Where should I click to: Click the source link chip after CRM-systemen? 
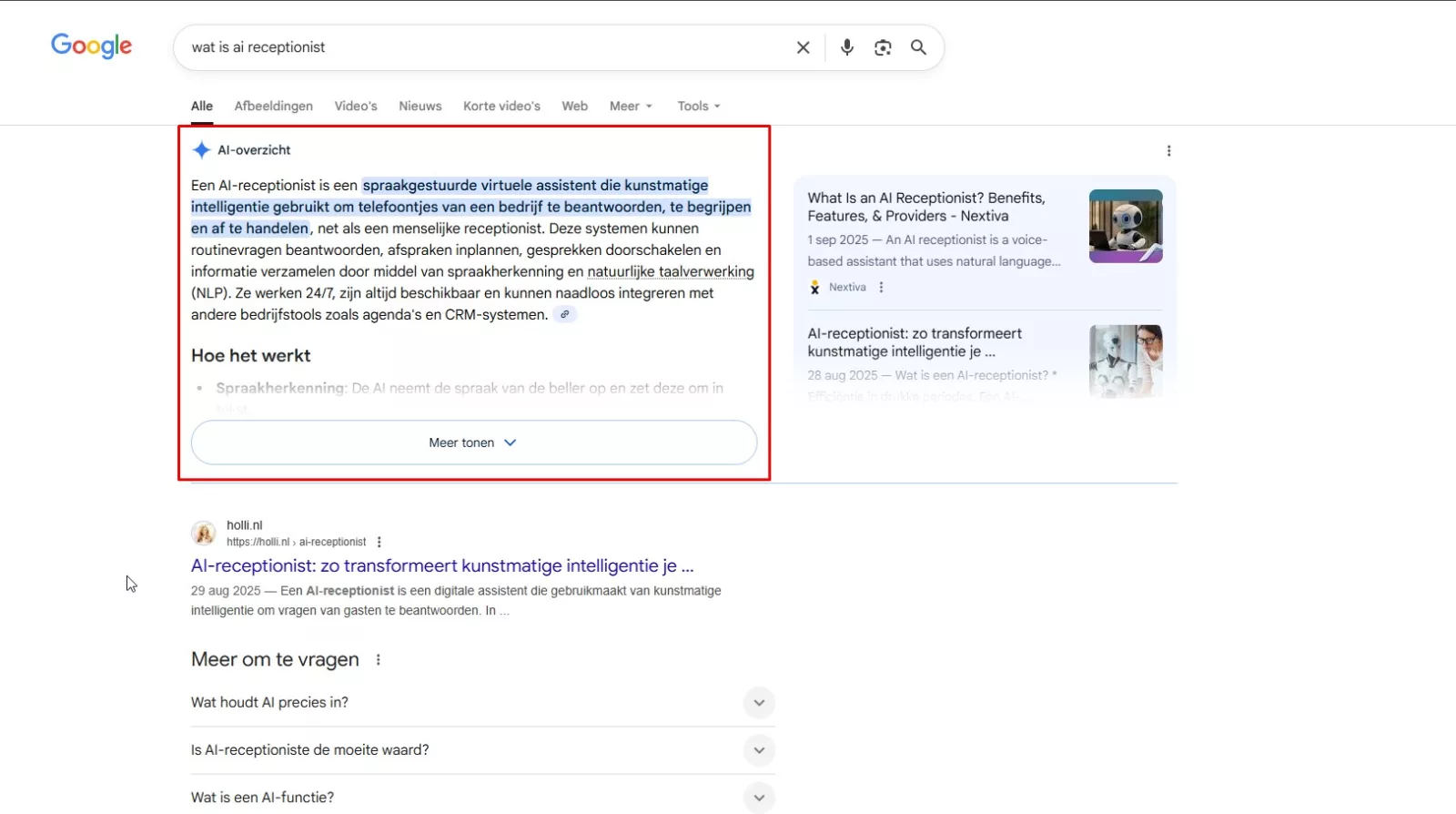point(564,315)
